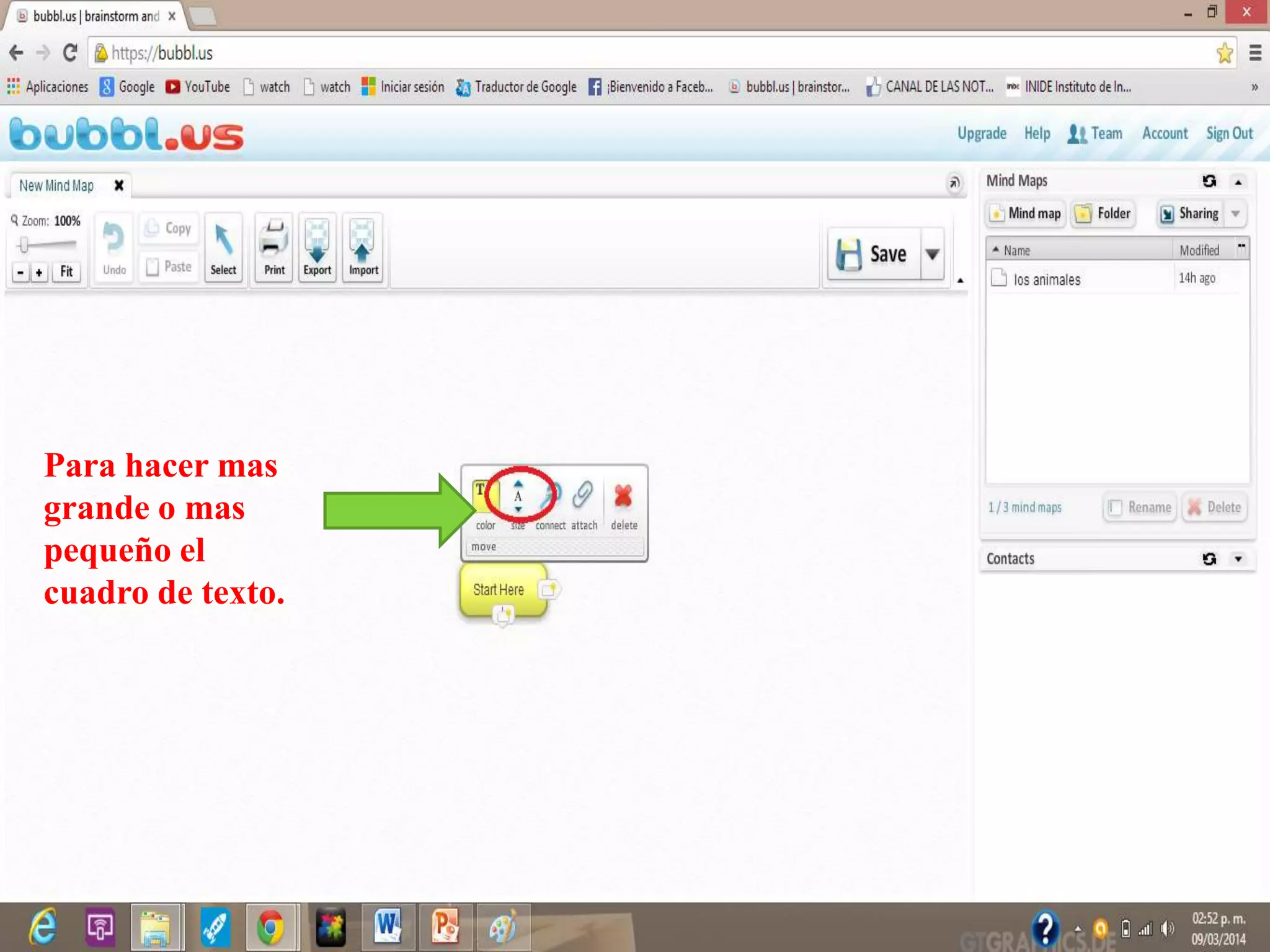This screenshot has width=1270, height=952.
Task: Click the bubble color icon
Action: pos(482,496)
